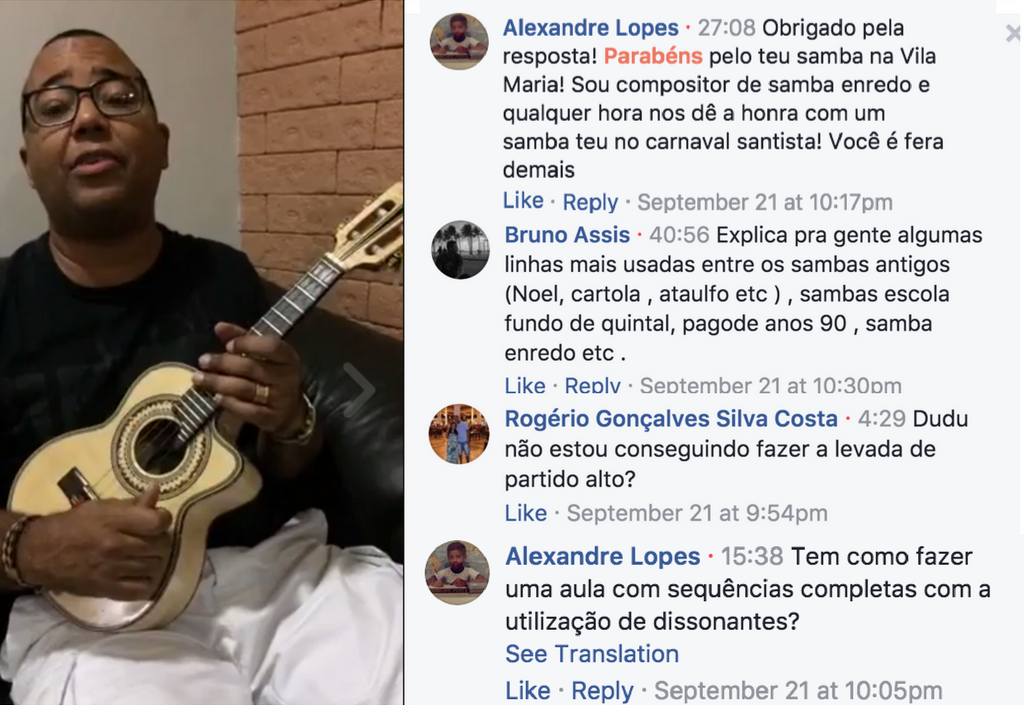Open Bruno Assis name link

pos(567,235)
